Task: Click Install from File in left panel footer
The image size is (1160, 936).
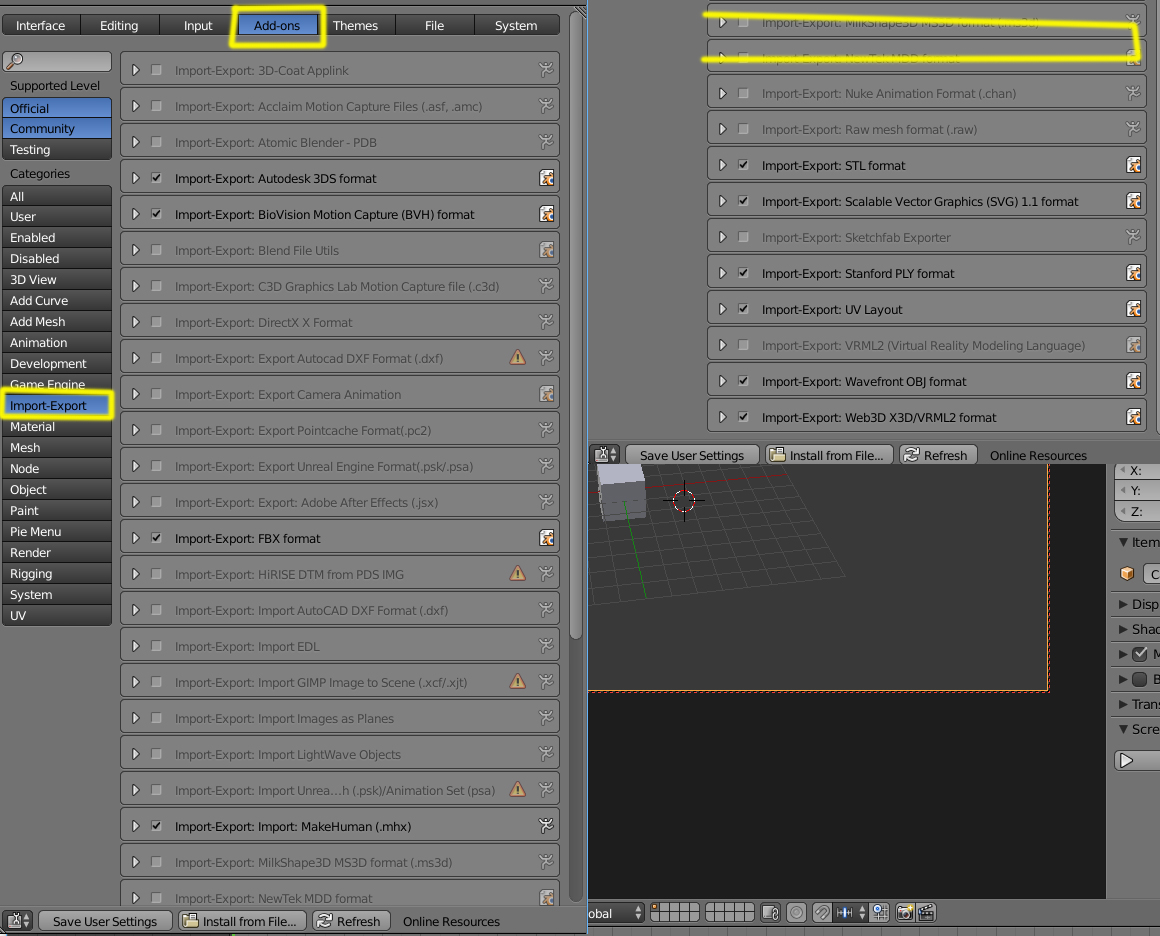Action: [241, 921]
